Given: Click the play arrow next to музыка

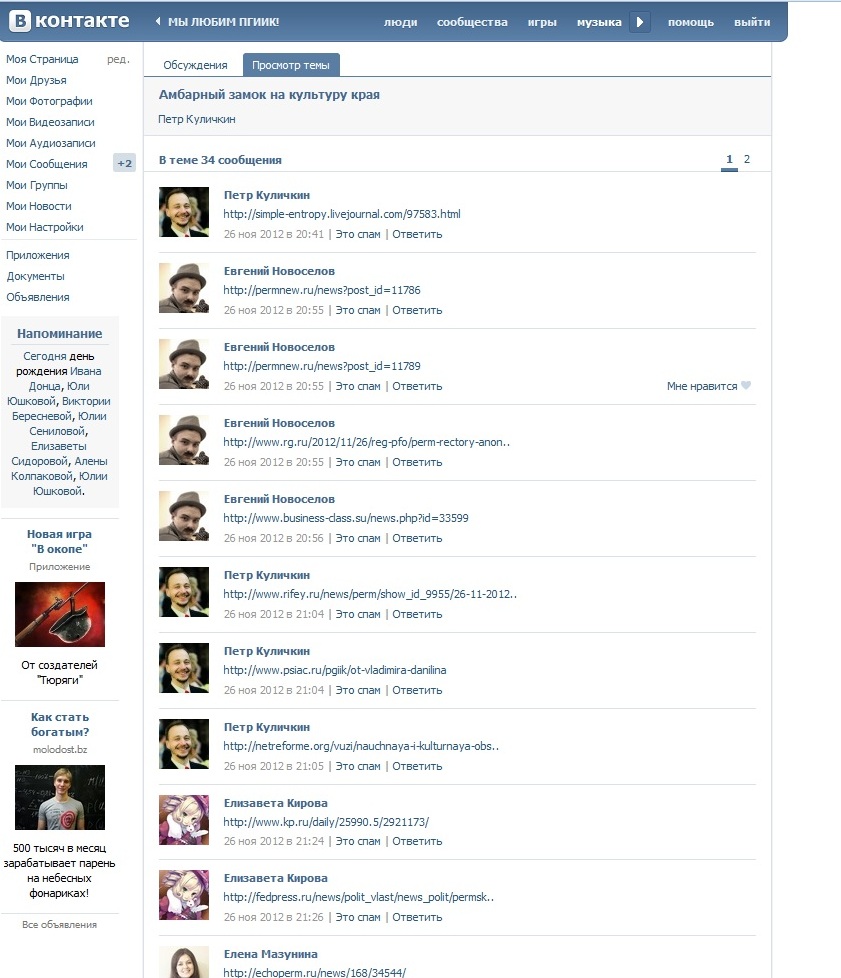Looking at the screenshot, I should pos(639,22).
